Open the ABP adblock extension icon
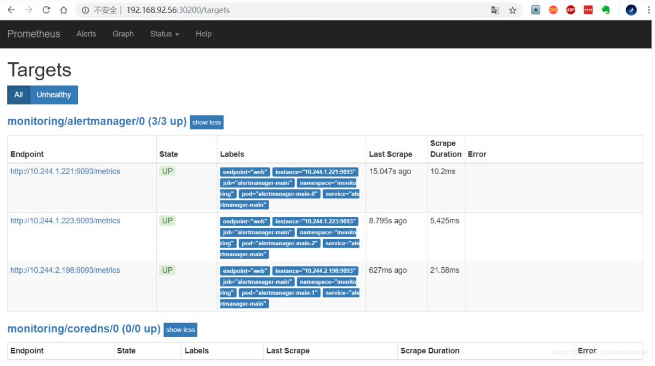Viewport: 655px width, 366px height. click(x=571, y=10)
